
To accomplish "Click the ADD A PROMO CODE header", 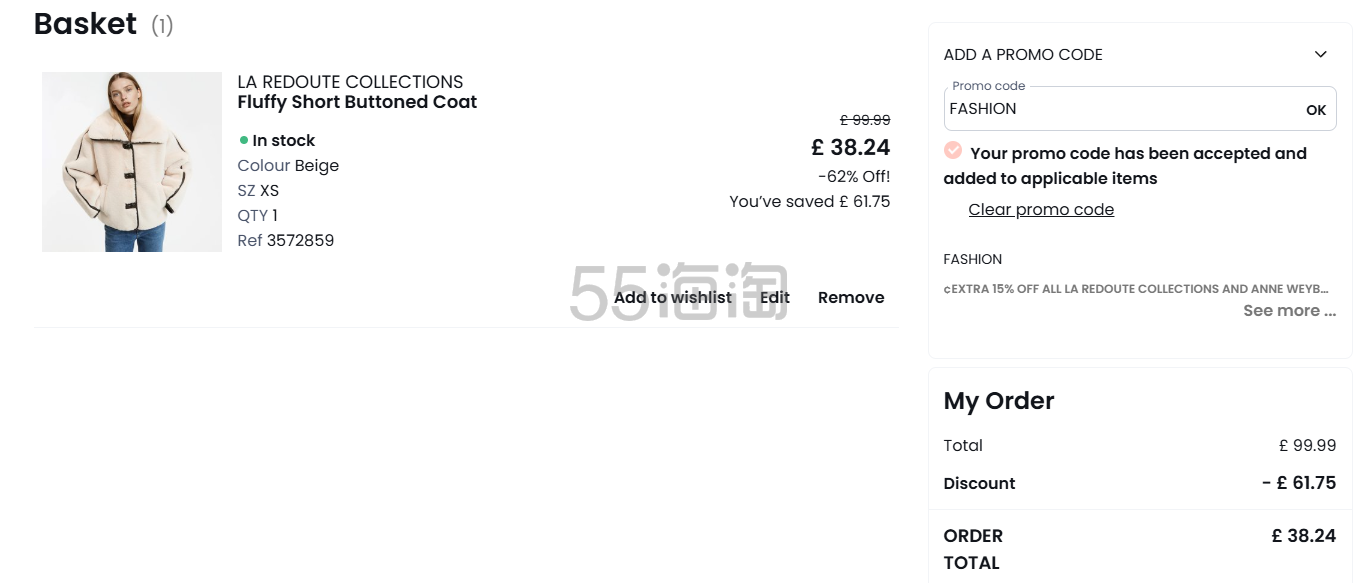I will coord(1023,55).
